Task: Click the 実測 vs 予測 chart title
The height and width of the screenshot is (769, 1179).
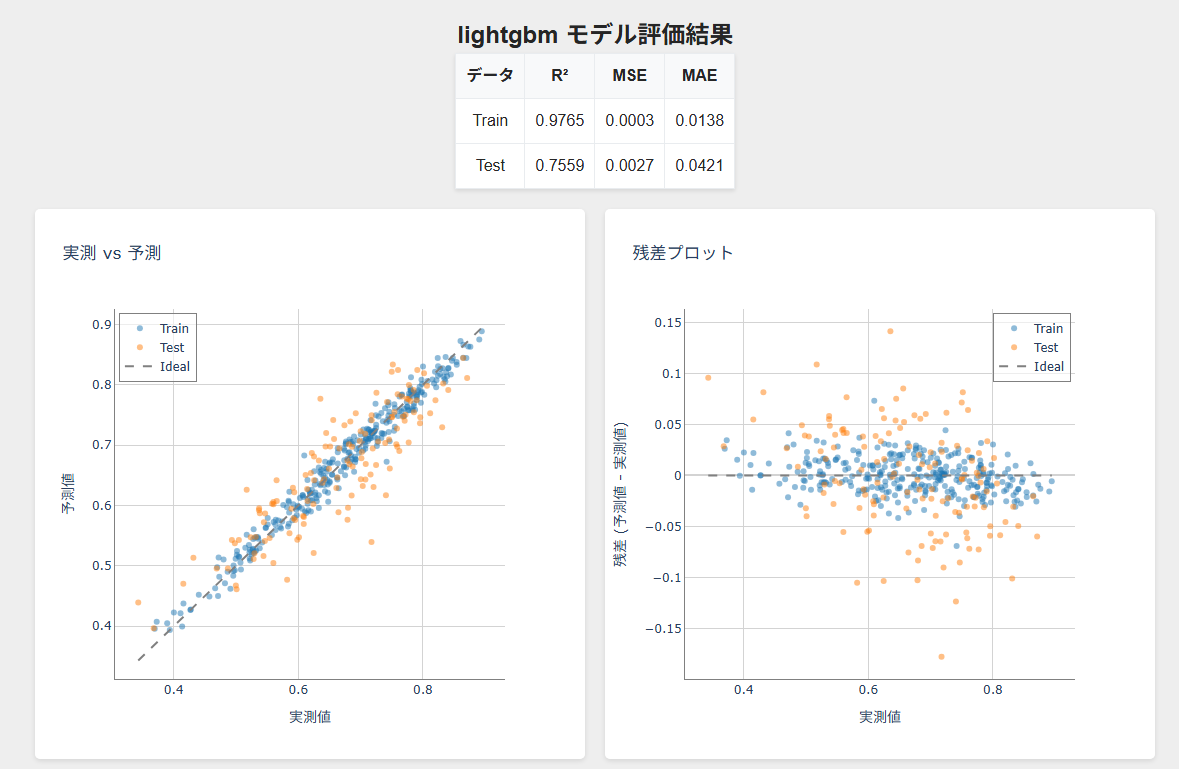Action: click(111, 253)
